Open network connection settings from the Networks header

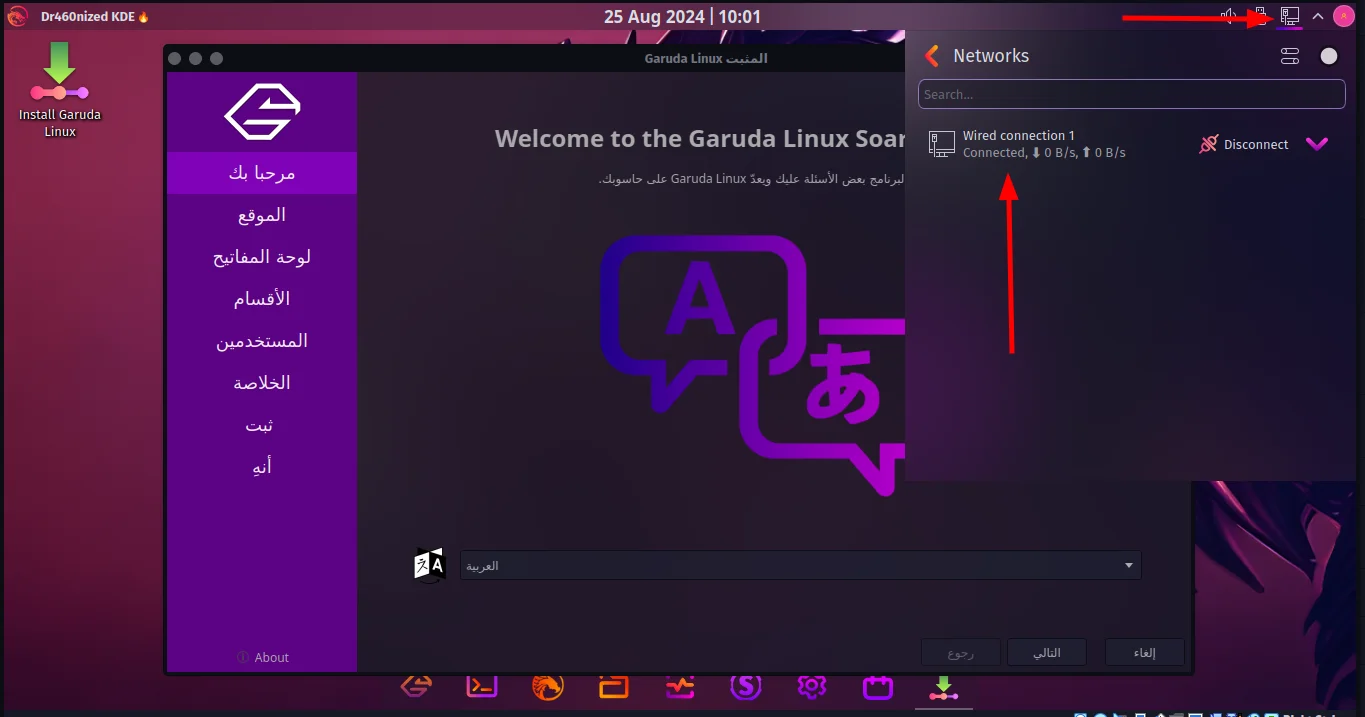(1290, 56)
